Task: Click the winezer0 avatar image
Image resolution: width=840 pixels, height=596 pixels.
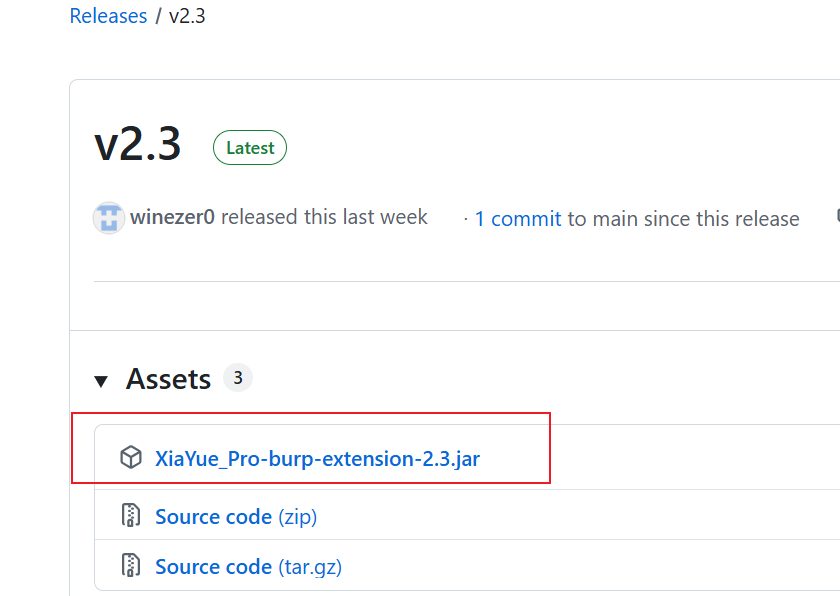Action: point(108,218)
